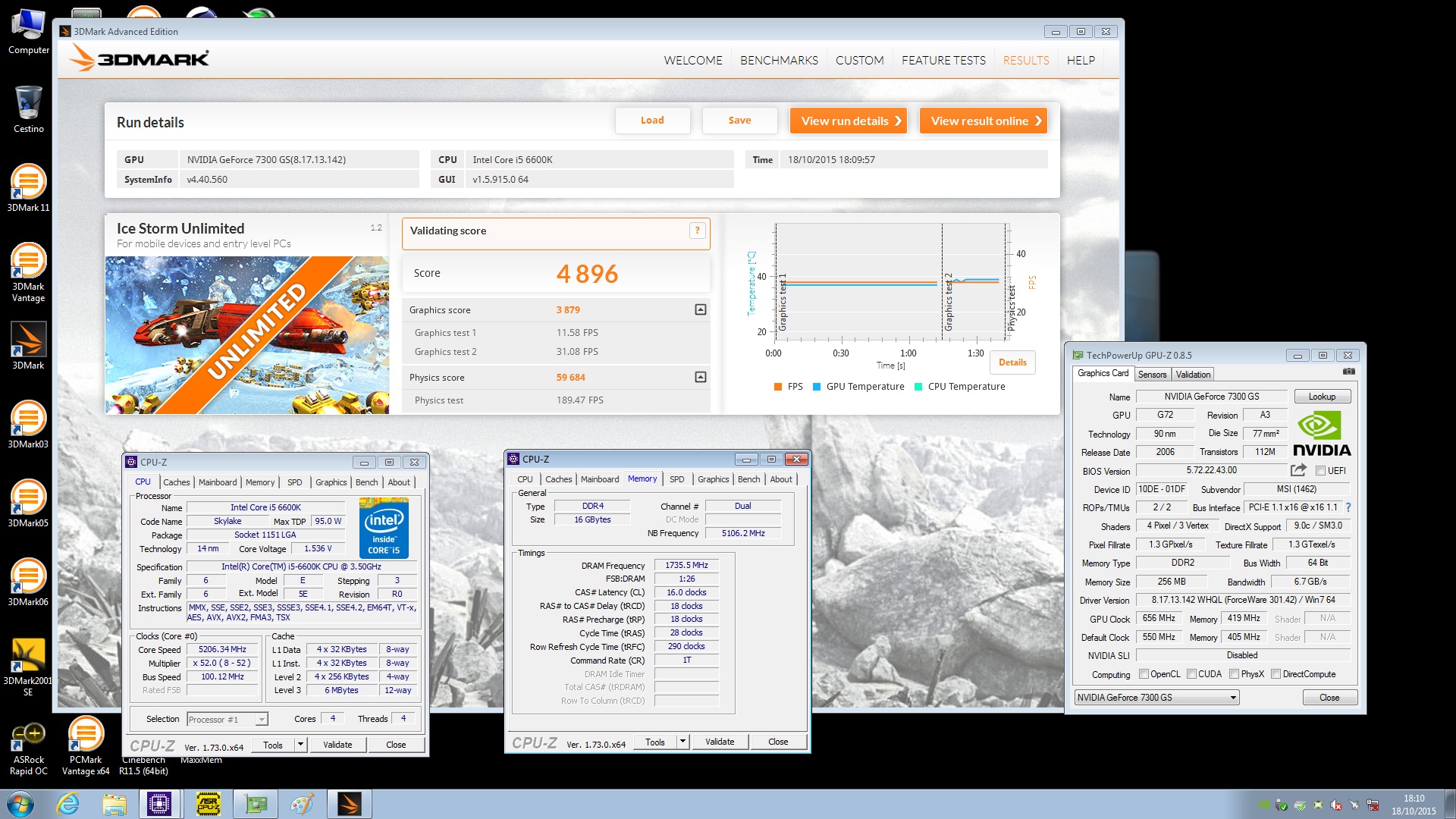The height and width of the screenshot is (819, 1456).
Task: Click the GPU-Z screenshot camera icon
Action: [x=1348, y=372]
